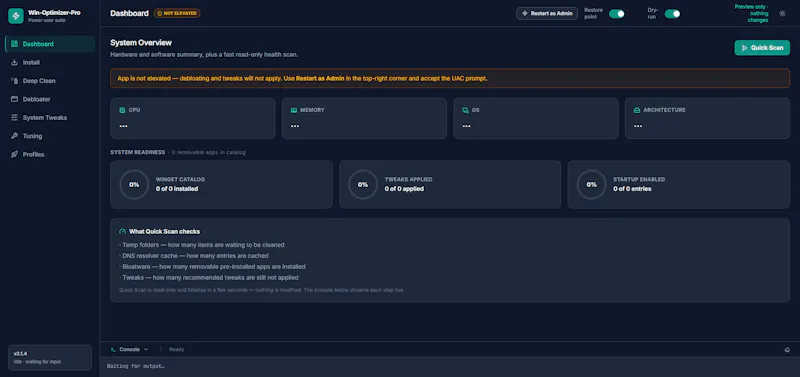Click the version v2.1.4 status box
Screen dimensions: 800x377
[x=50, y=357]
